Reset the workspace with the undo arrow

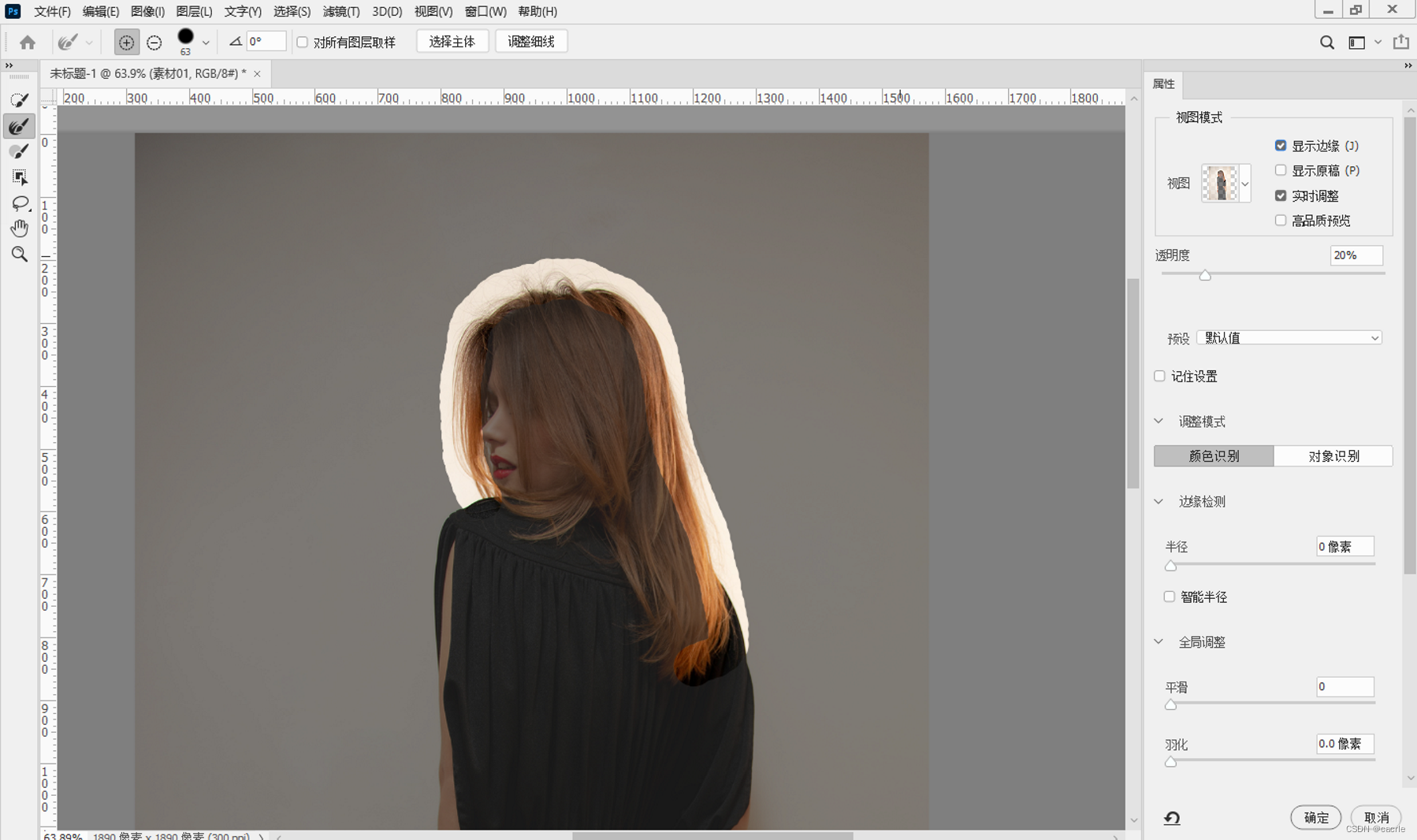point(1172,818)
